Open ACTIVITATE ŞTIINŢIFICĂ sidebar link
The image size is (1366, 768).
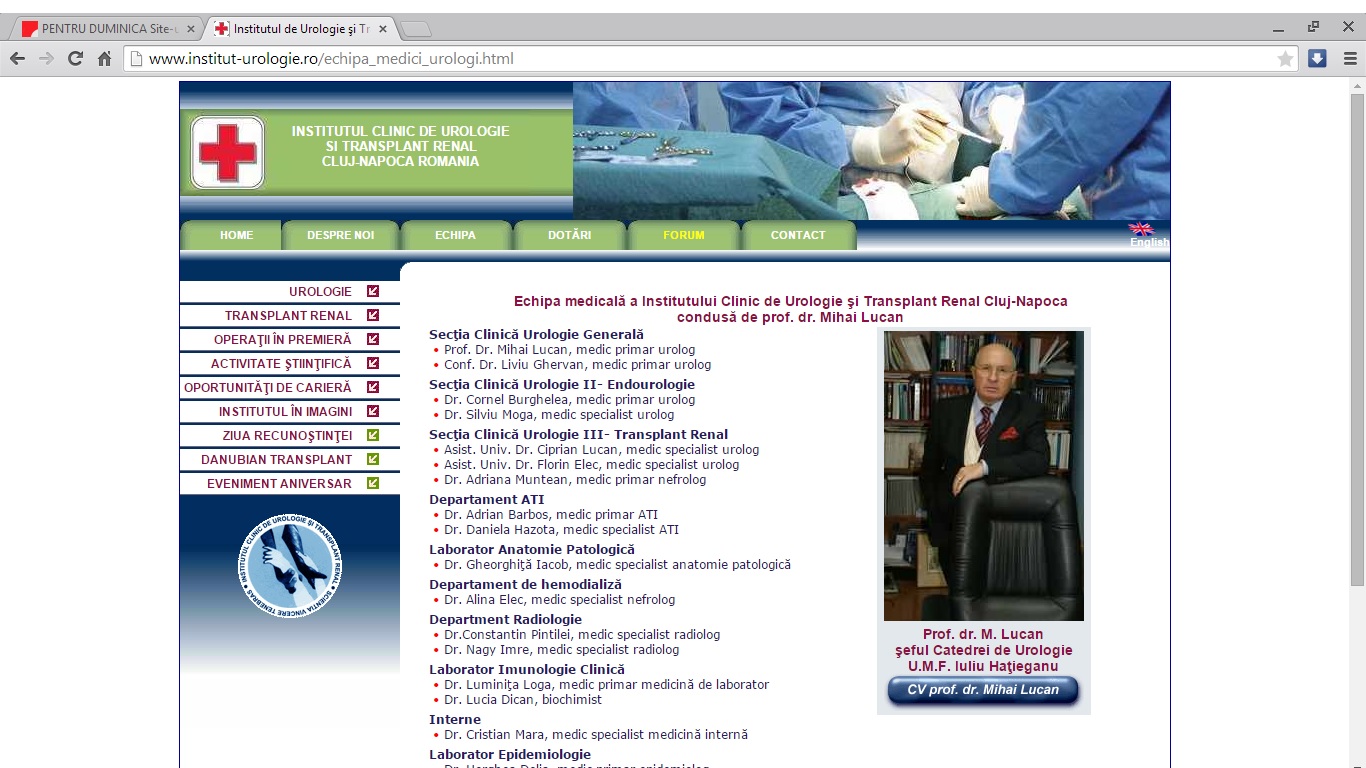click(281, 364)
